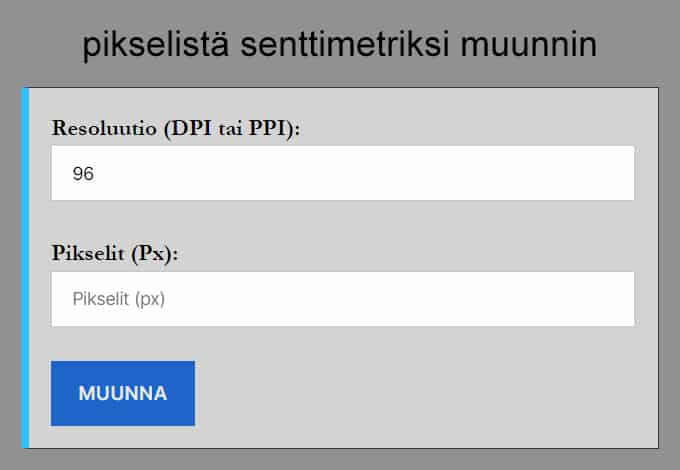
Task: Click the "Pikselit (px)" placeholder text
Action: coord(117,299)
